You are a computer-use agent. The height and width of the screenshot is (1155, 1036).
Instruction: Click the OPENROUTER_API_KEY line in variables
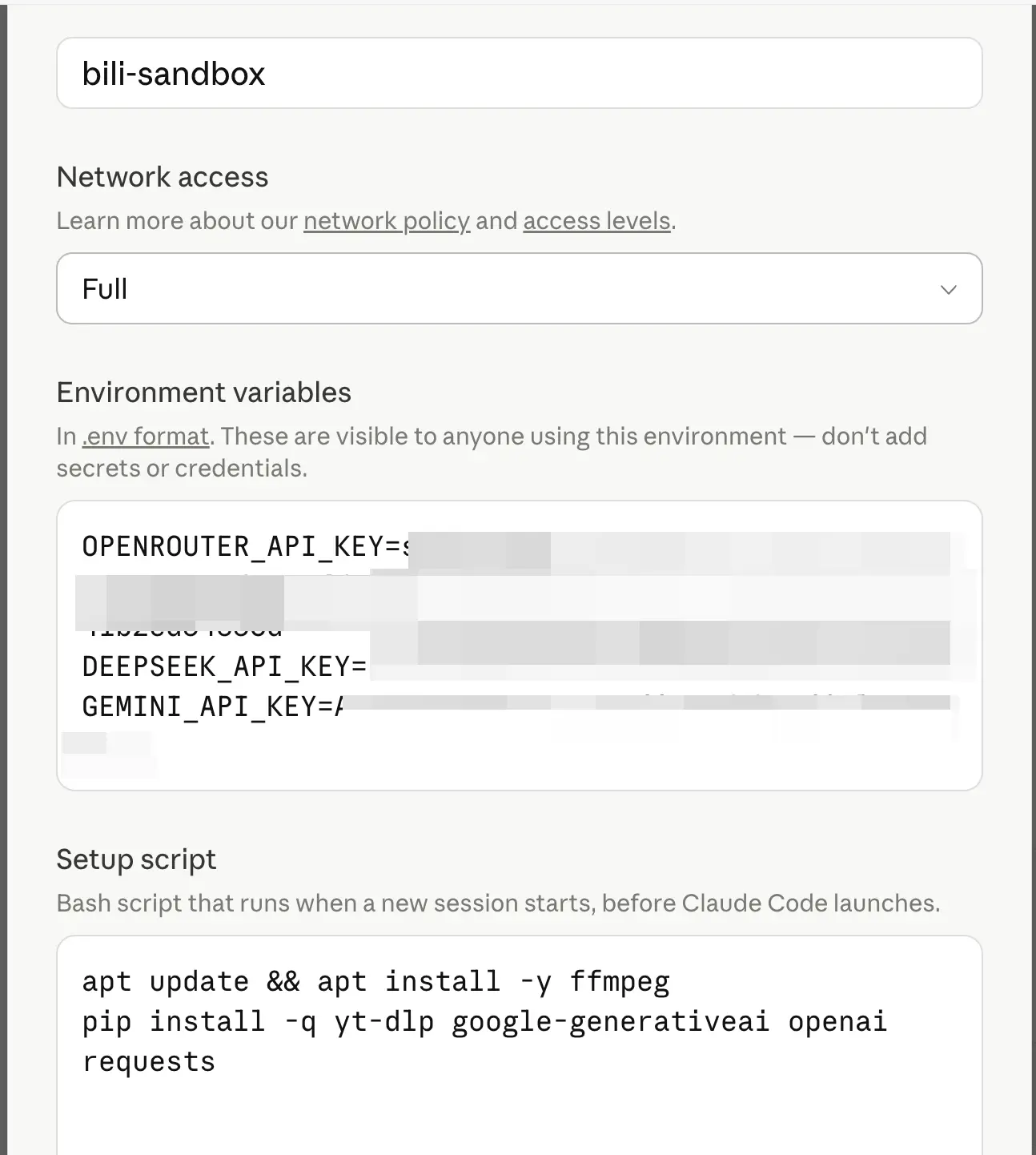tap(240, 546)
